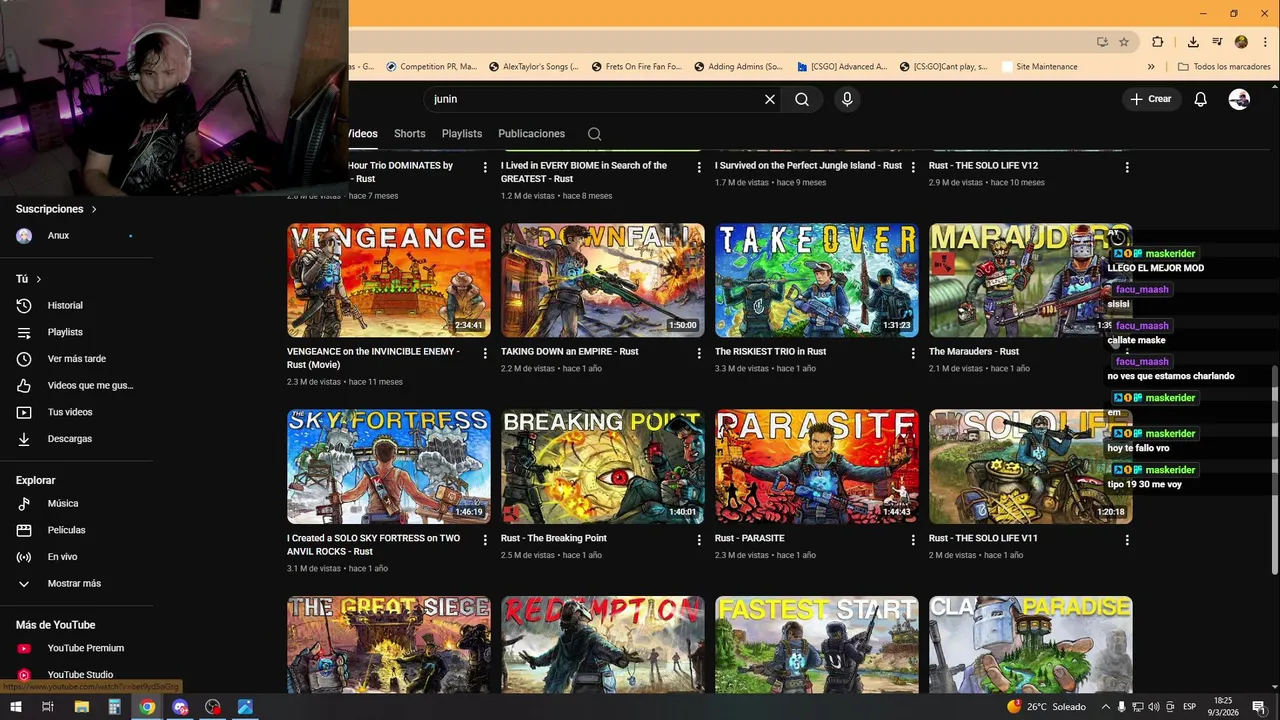
Task: Show hidden system tray icons arrow
Action: click(x=1106, y=707)
